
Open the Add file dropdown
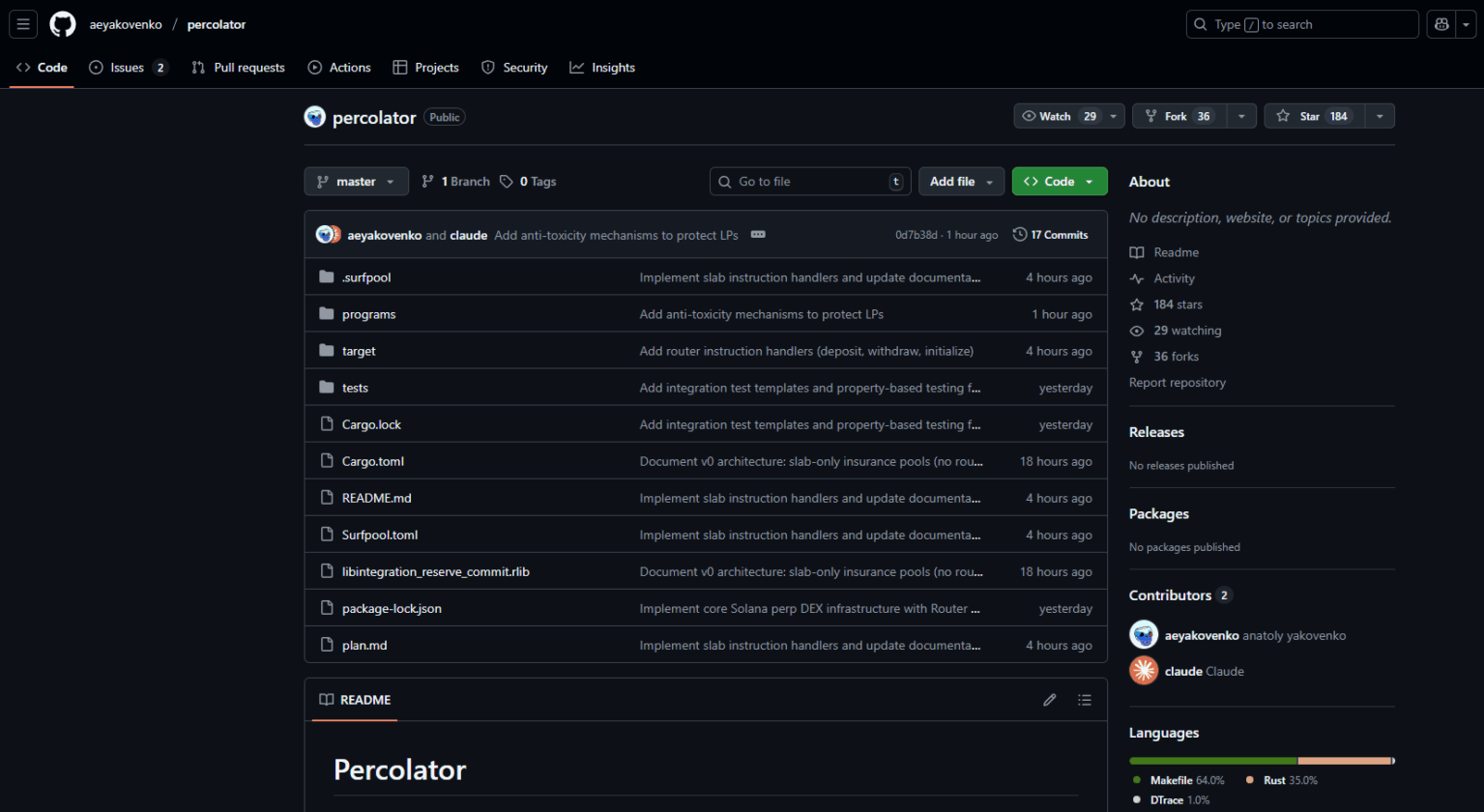(x=961, y=182)
